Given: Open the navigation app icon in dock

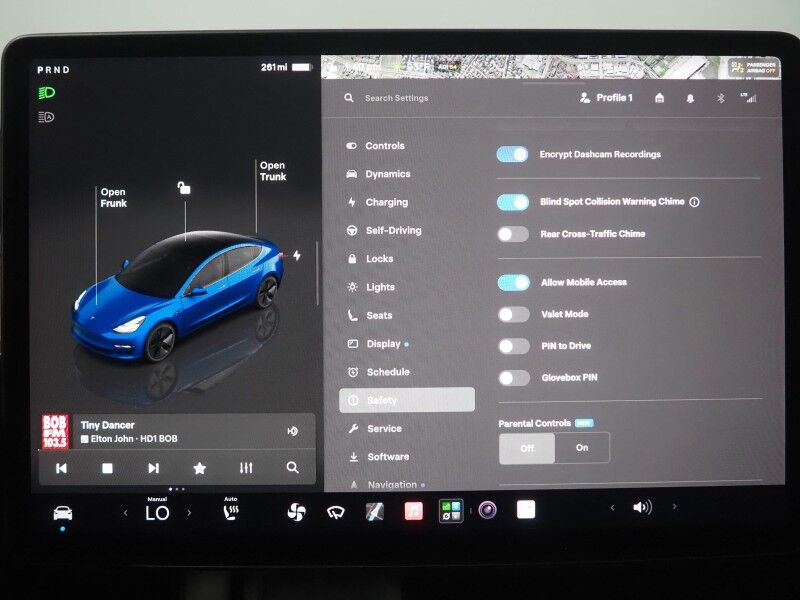Looking at the screenshot, I should 374,511.
